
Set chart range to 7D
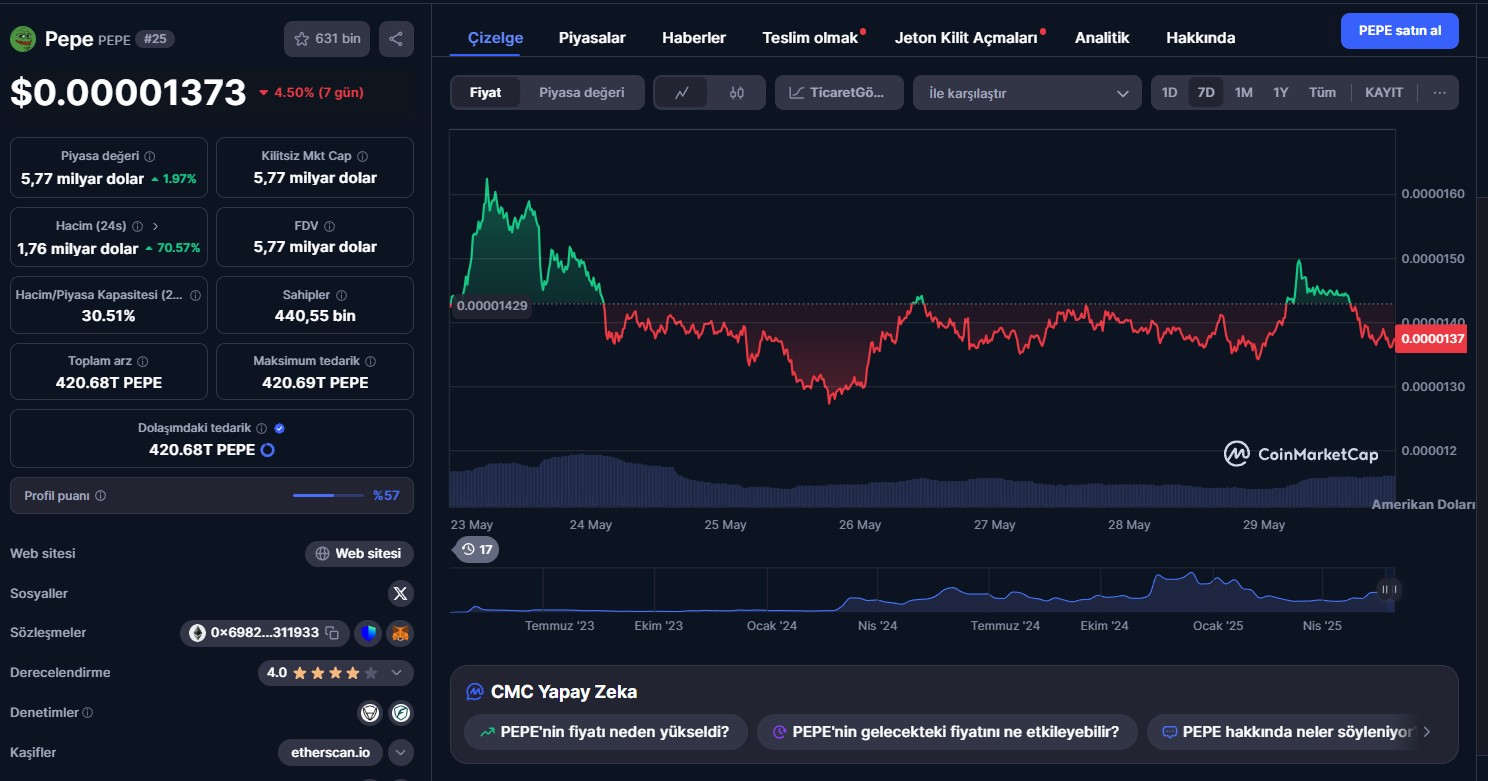1206,93
